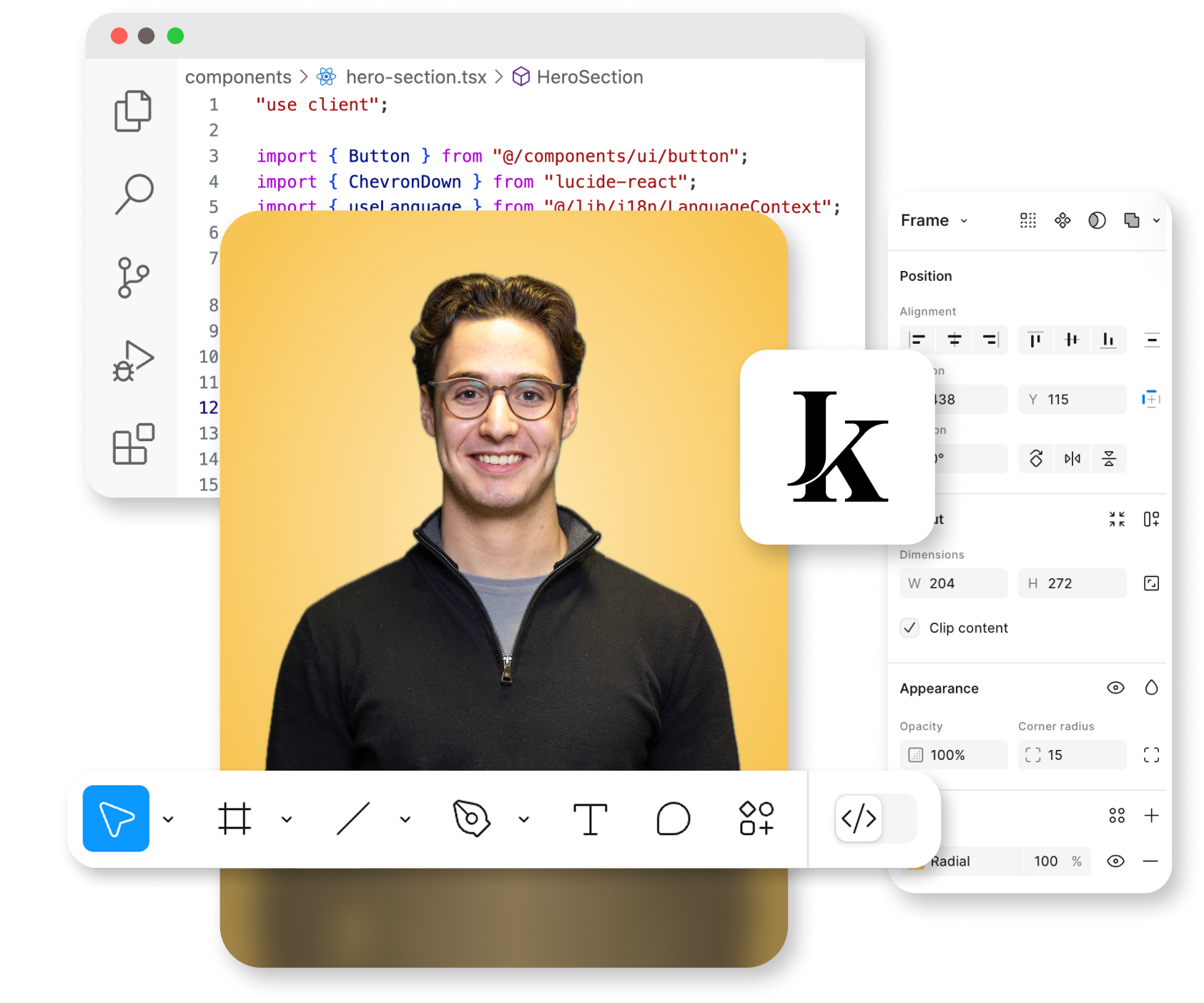The height and width of the screenshot is (1003, 1204).
Task: Toggle Appearance visibility eye icon
Action: (1115, 688)
